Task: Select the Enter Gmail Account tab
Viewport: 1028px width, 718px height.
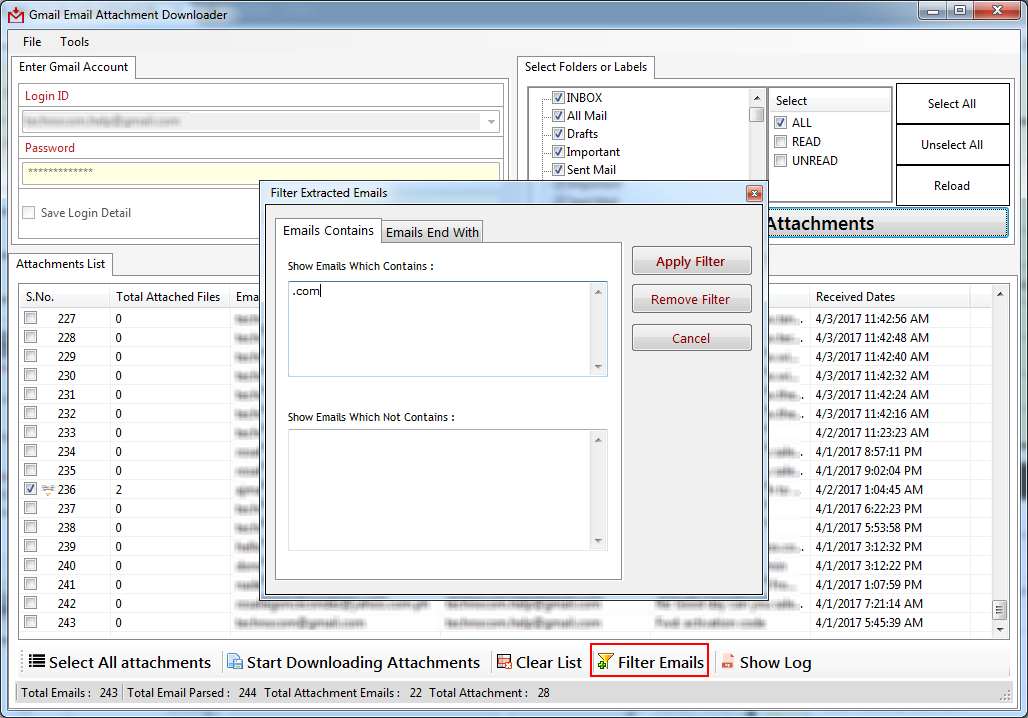Action: click(73, 67)
